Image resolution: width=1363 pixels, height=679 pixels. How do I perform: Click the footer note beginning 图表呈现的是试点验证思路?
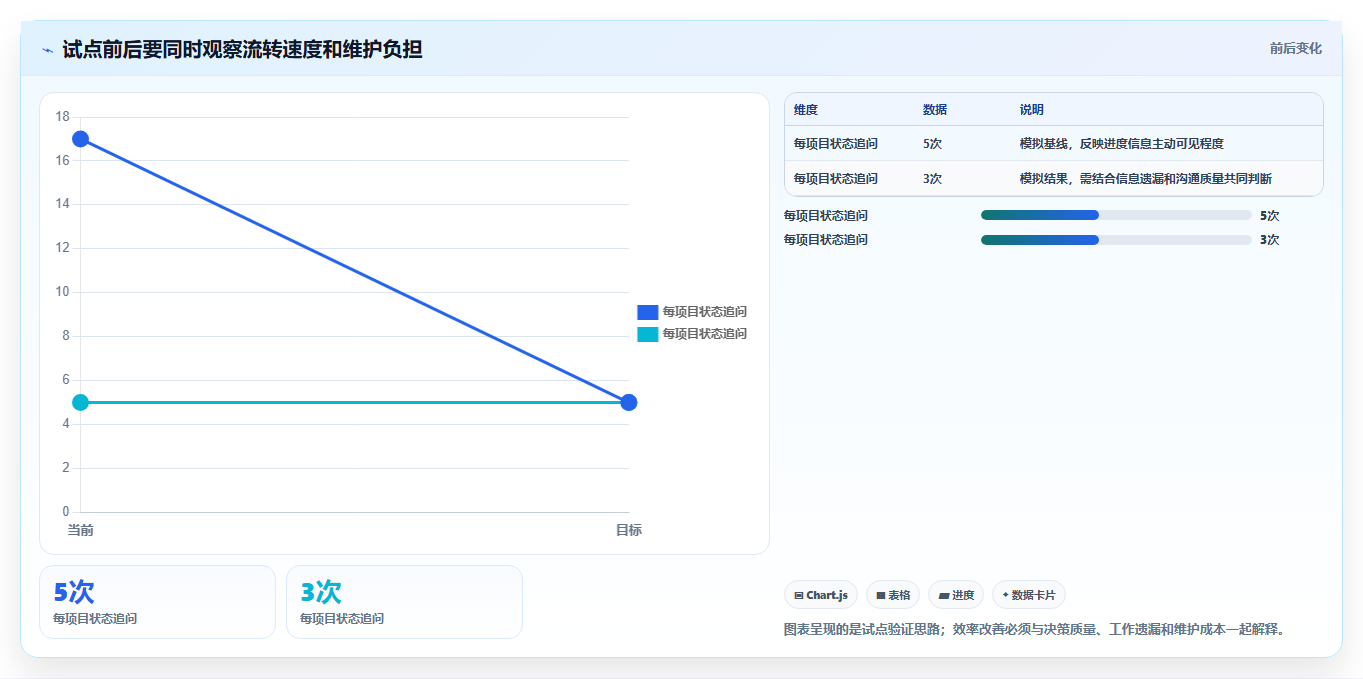(1034, 630)
